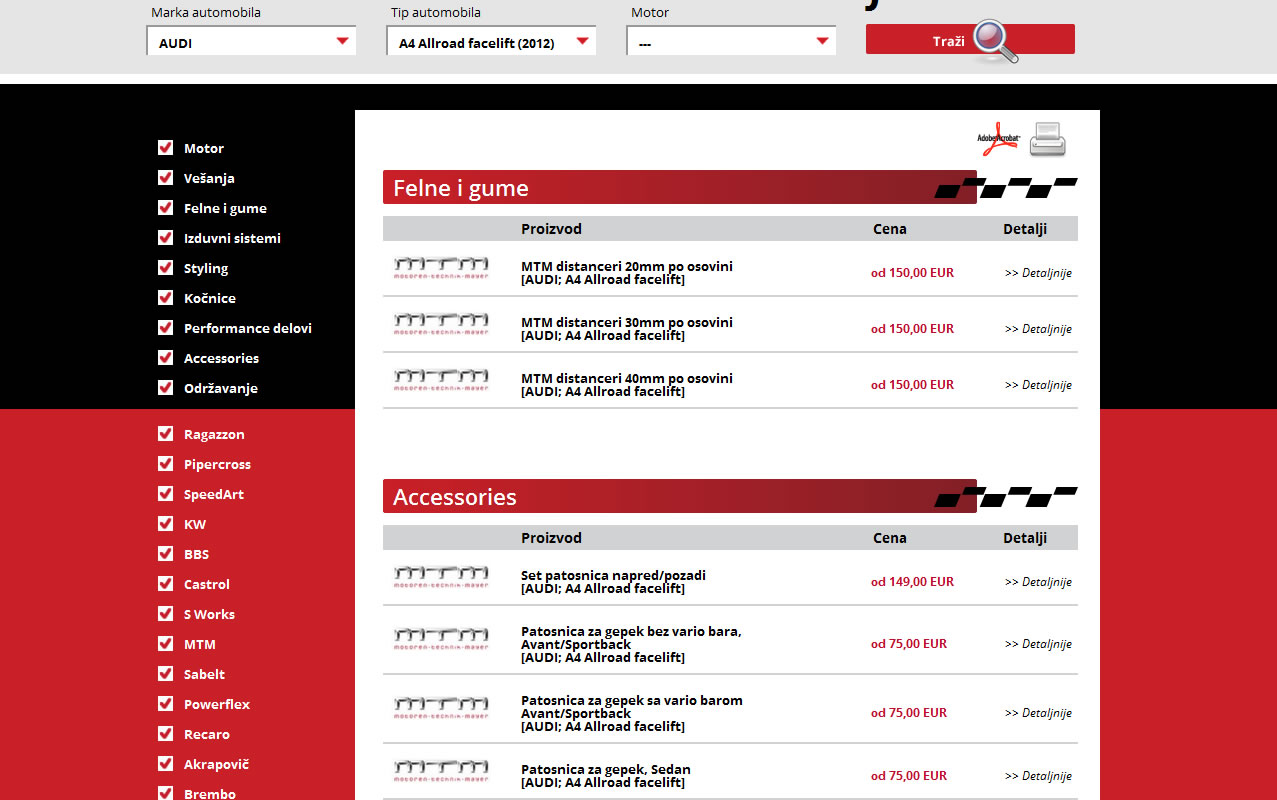
Task: Toggle the Sabelt brand checkbox
Action: click(166, 674)
